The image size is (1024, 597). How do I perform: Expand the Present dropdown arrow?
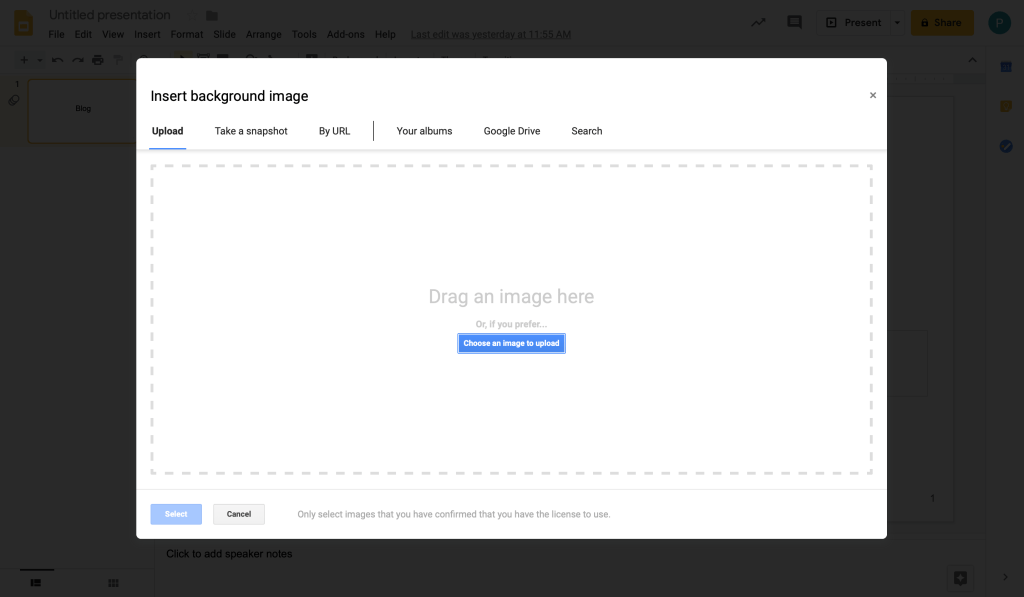coord(897,23)
